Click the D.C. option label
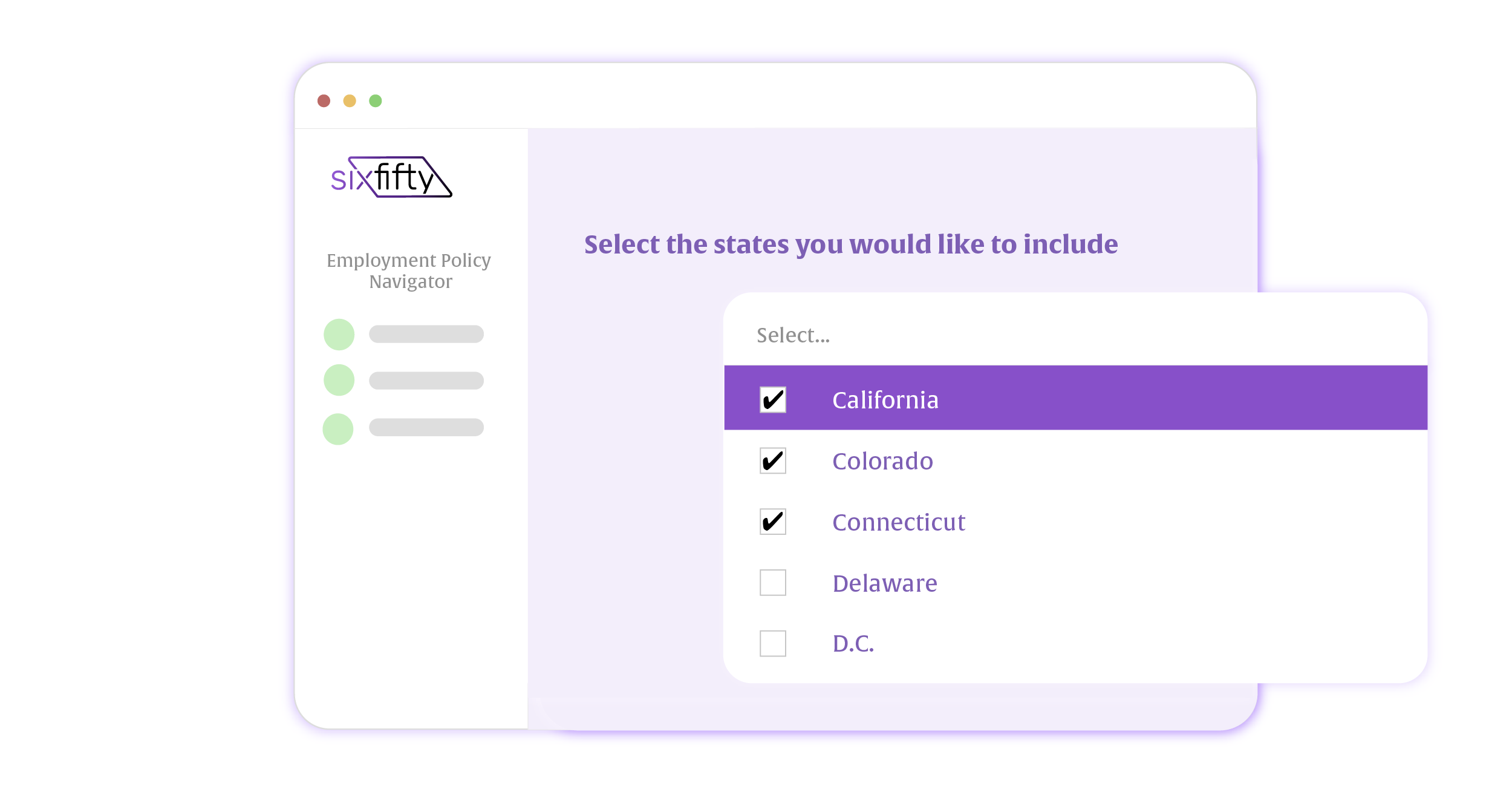Image resolution: width=1512 pixels, height=792 pixels. pos(853,643)
